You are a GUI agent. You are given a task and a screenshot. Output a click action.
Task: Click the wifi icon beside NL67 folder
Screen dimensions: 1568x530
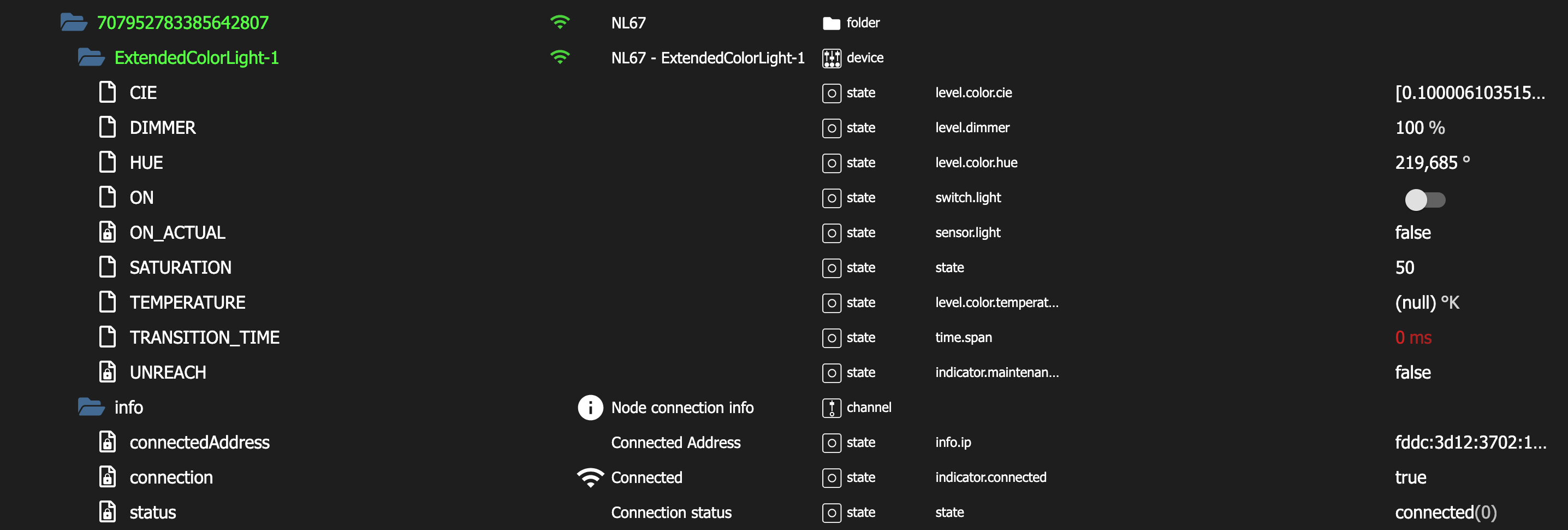[560, 23]
